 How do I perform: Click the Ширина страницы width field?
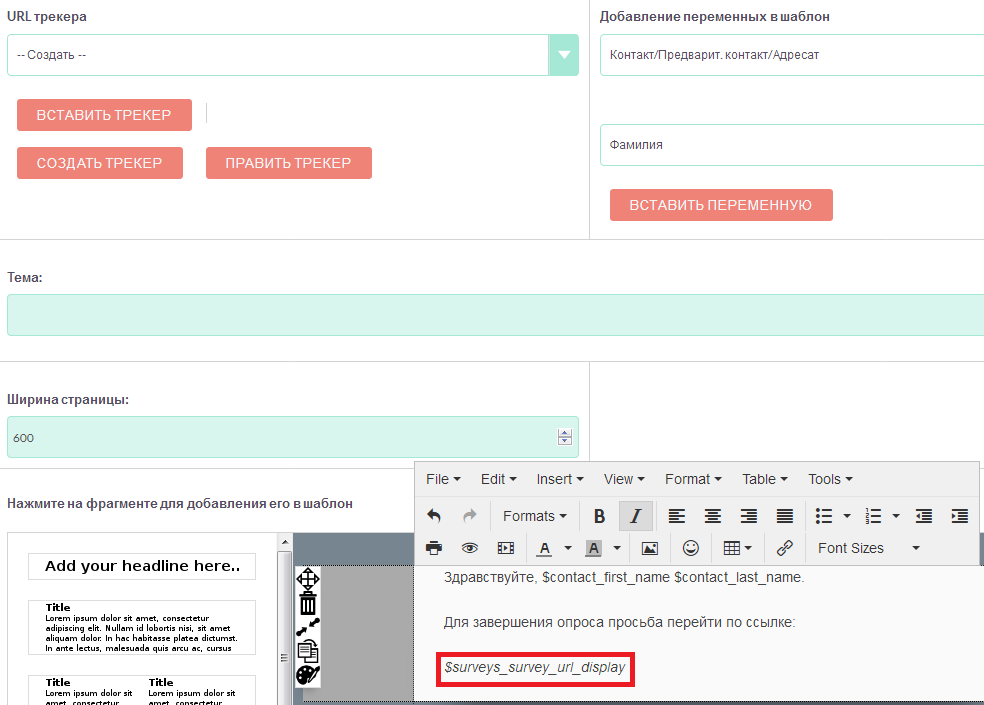[x=292, y=438]
